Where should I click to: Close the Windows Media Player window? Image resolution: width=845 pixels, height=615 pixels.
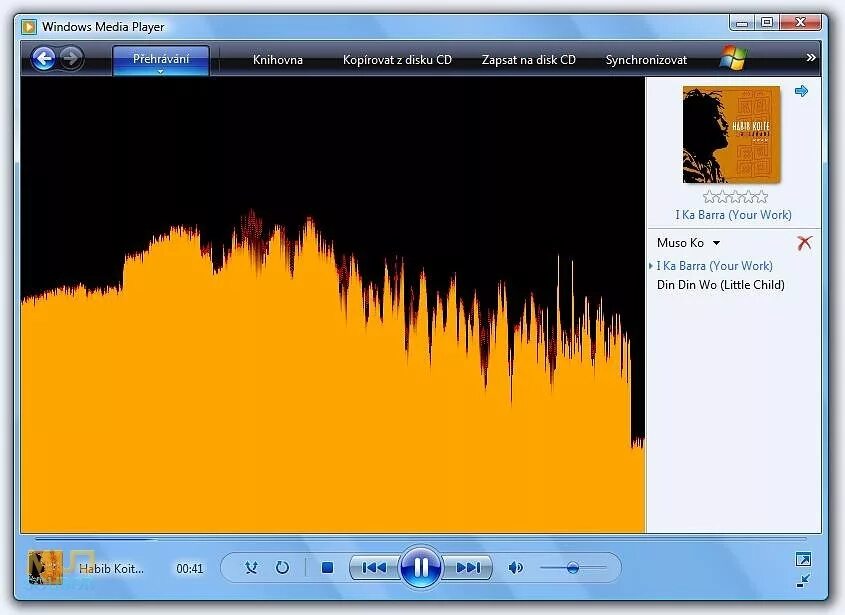click(801, 23)
